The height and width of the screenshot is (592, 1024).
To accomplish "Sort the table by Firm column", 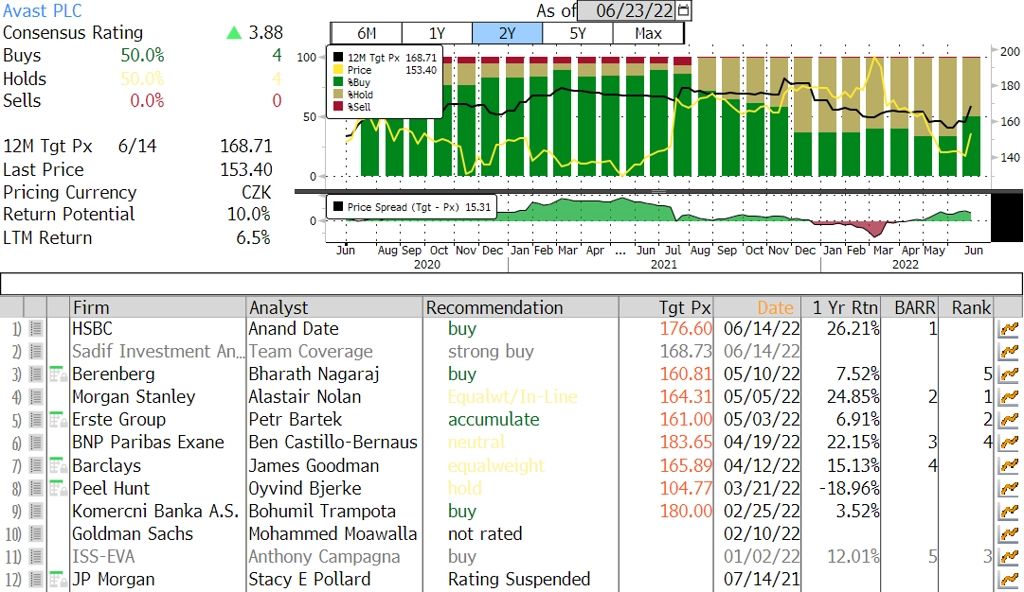I will click(x=157, y=308).
